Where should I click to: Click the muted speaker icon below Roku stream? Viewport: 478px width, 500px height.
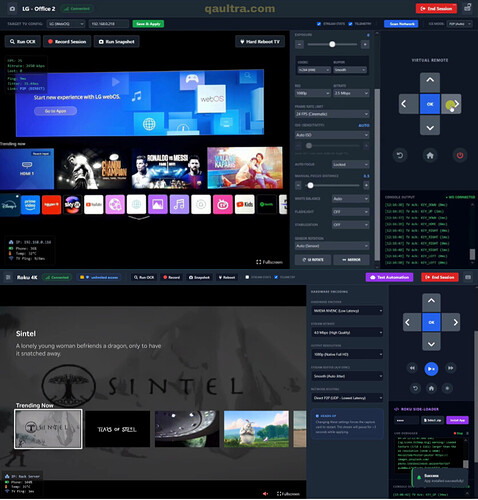click(x=265, y=494)
